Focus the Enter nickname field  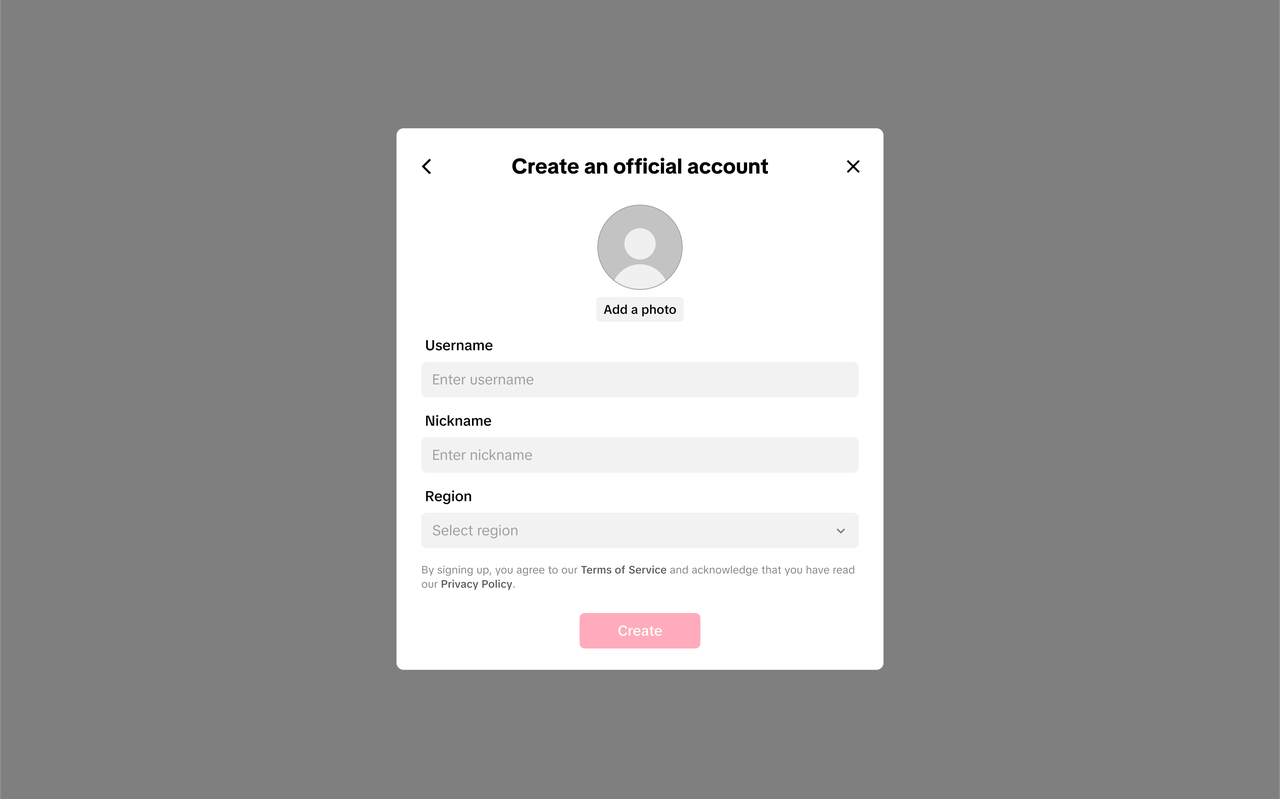(x=640, y=455)
